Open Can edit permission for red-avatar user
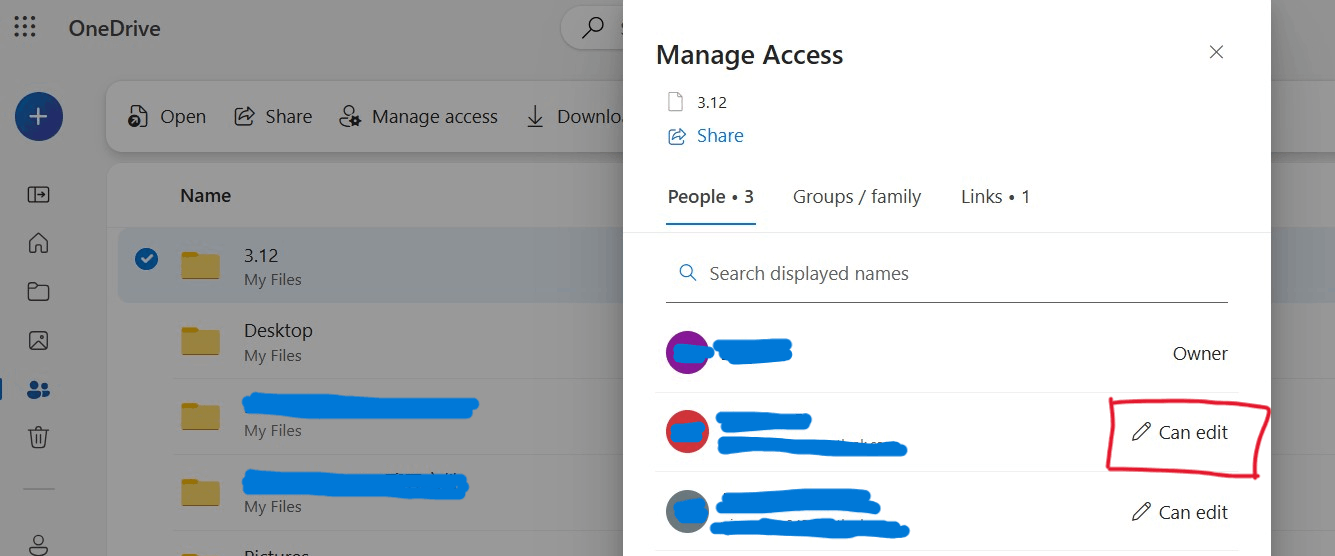 click(x=1179, y=432)
